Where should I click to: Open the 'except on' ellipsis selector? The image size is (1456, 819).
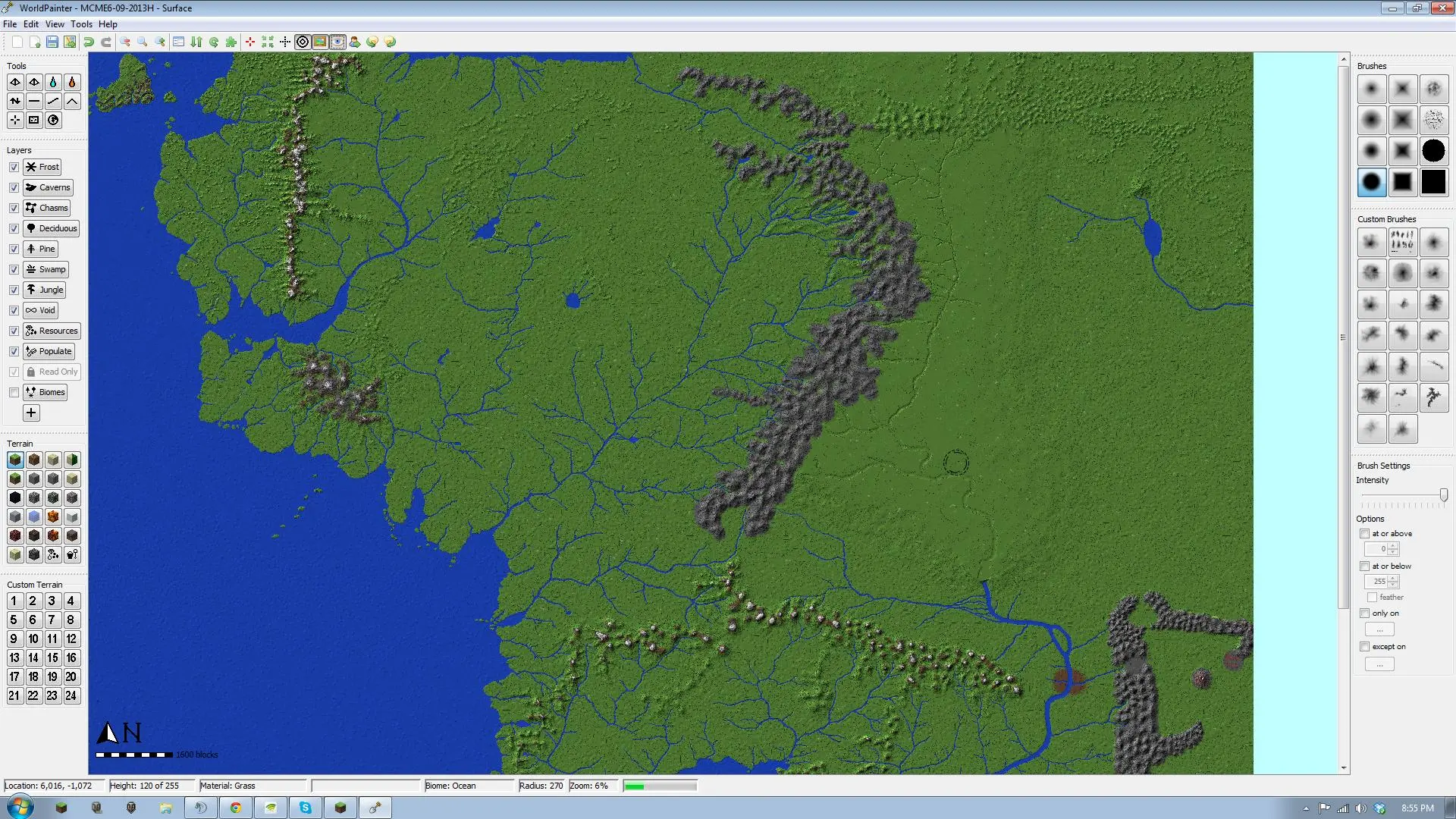(1379, 664)
